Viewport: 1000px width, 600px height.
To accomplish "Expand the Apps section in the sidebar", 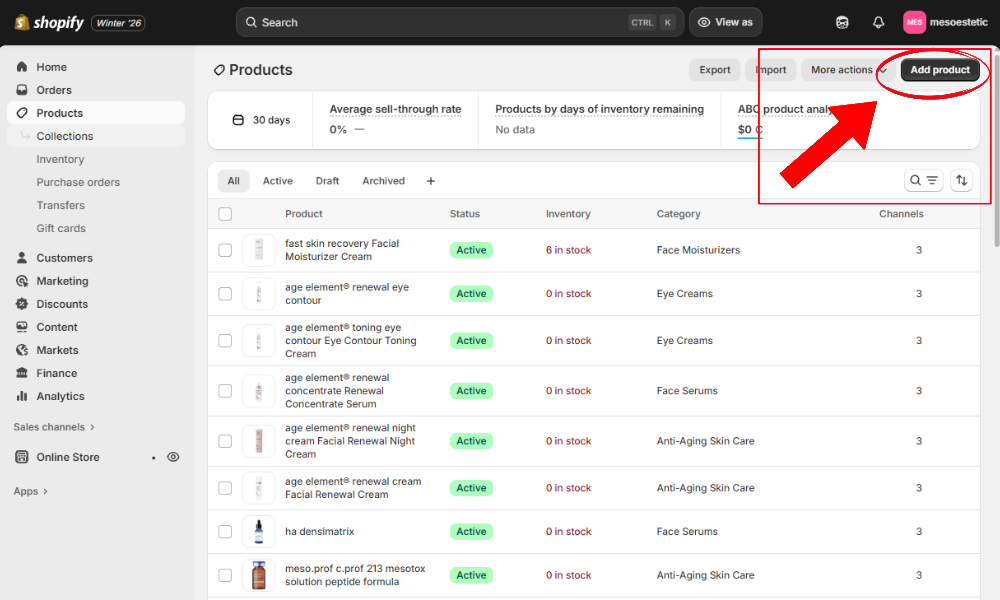I will 27,491.
